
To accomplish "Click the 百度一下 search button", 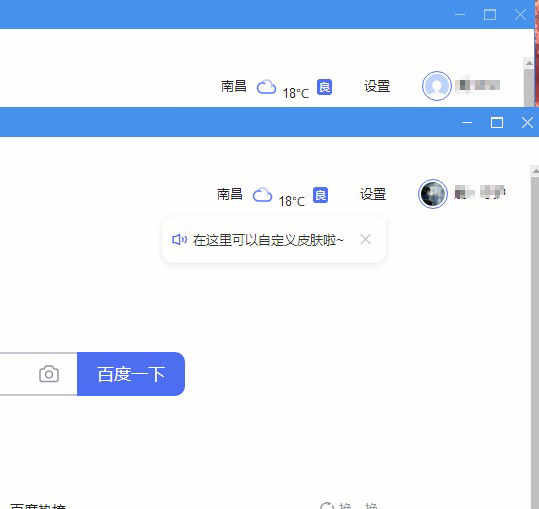I will [131, 374].
